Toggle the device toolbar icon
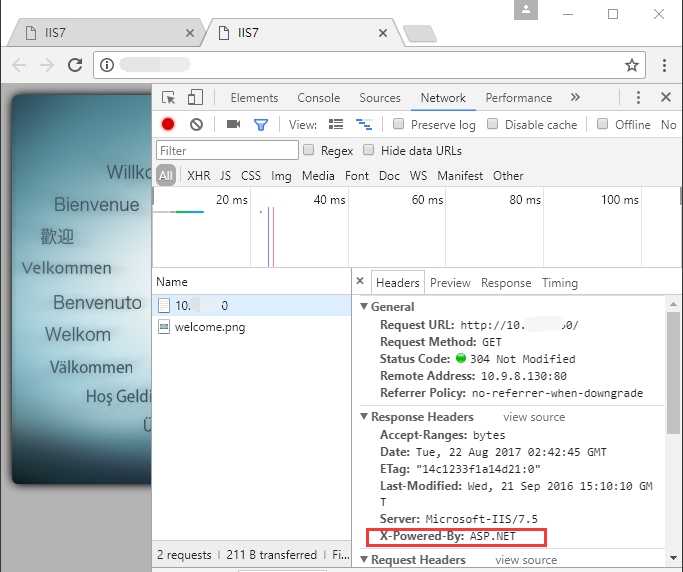683x572 pixels. [195, 98]
